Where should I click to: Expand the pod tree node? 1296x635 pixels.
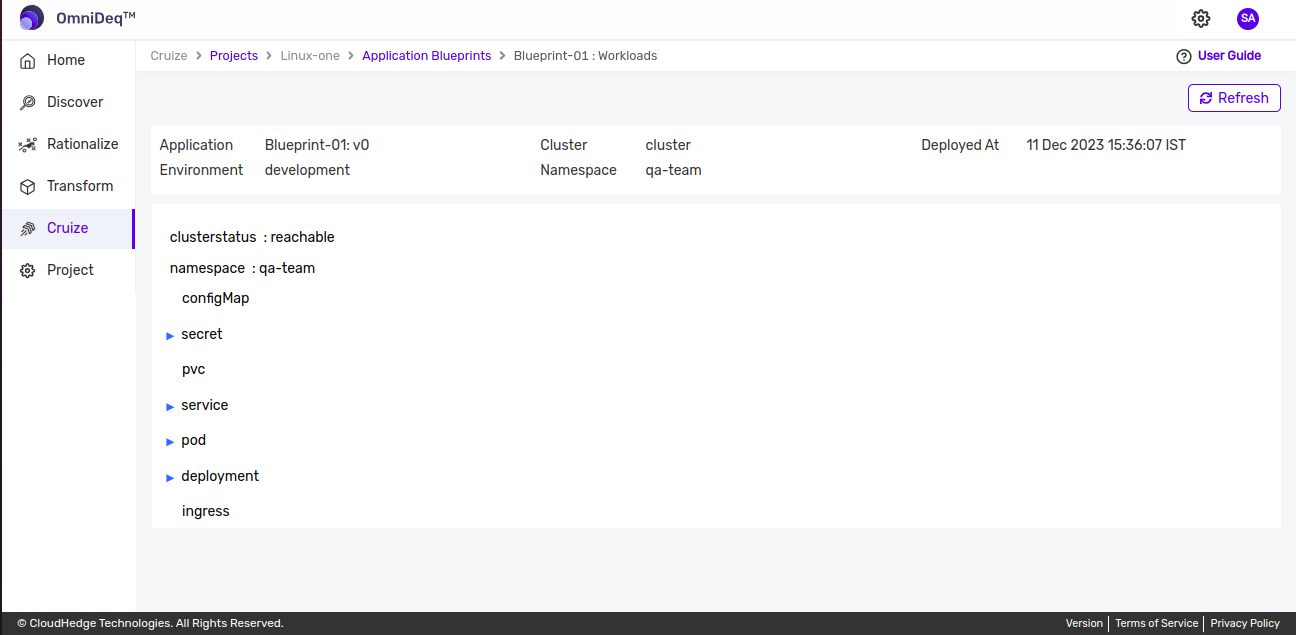coord(170,441)
